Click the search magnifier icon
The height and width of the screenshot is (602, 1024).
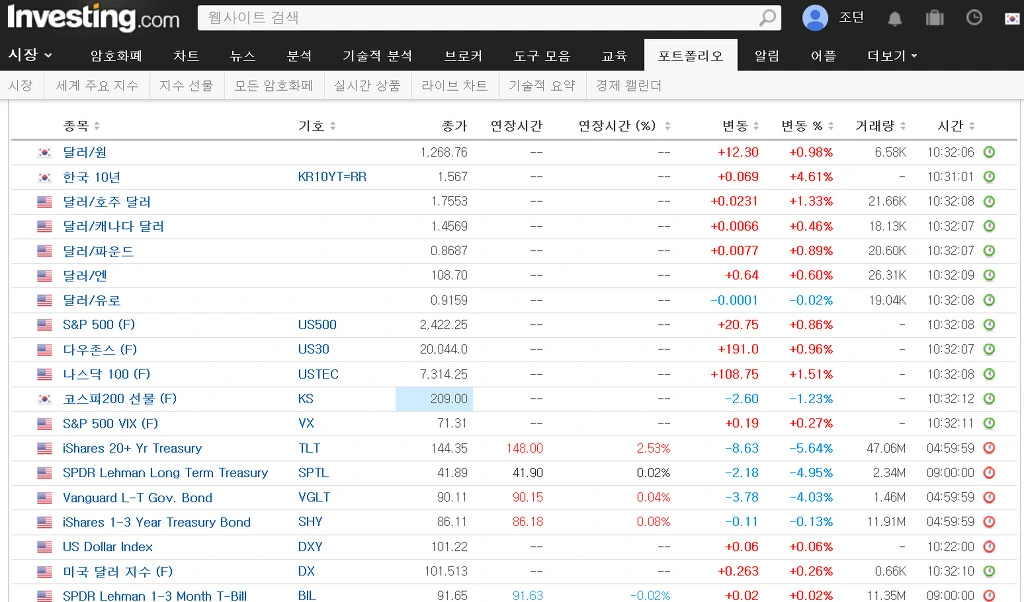click(x=768, y=18)
